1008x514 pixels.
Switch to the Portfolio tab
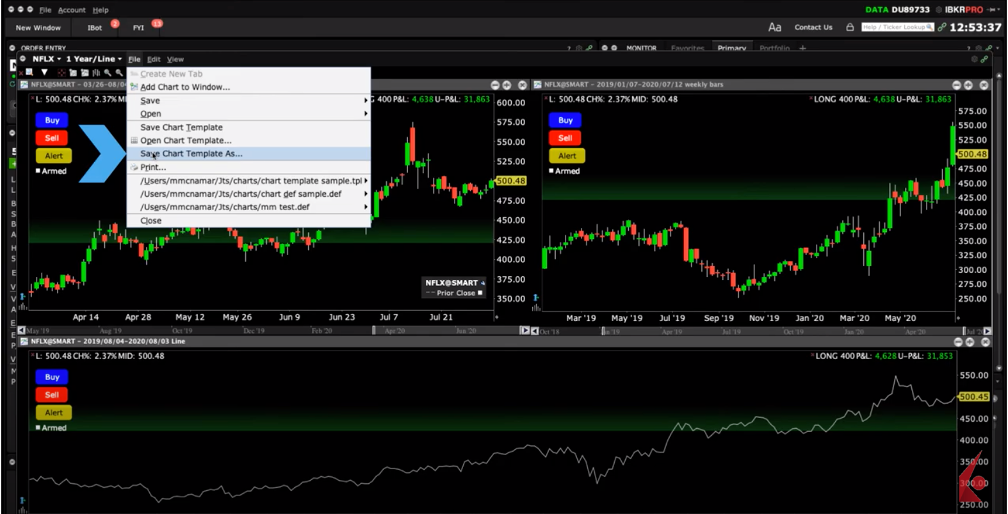(x=773, y=48)
